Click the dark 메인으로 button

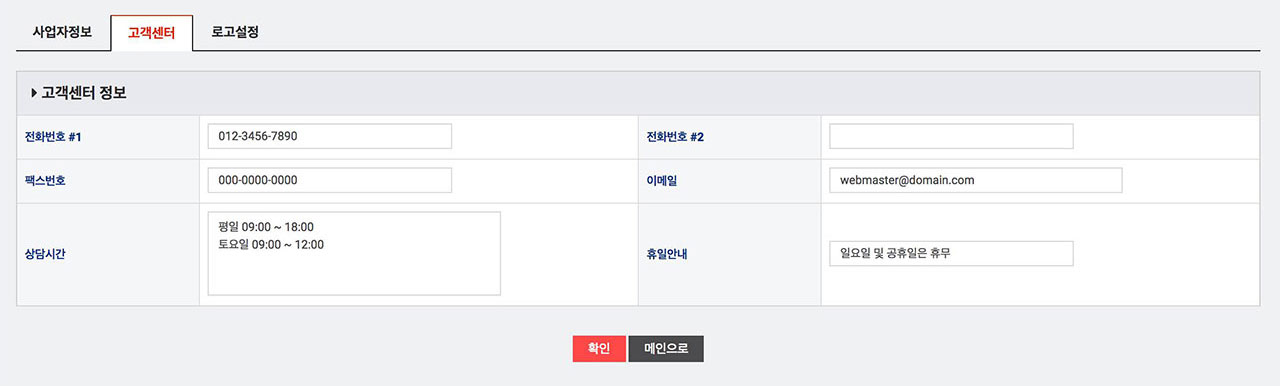point(666,348)
